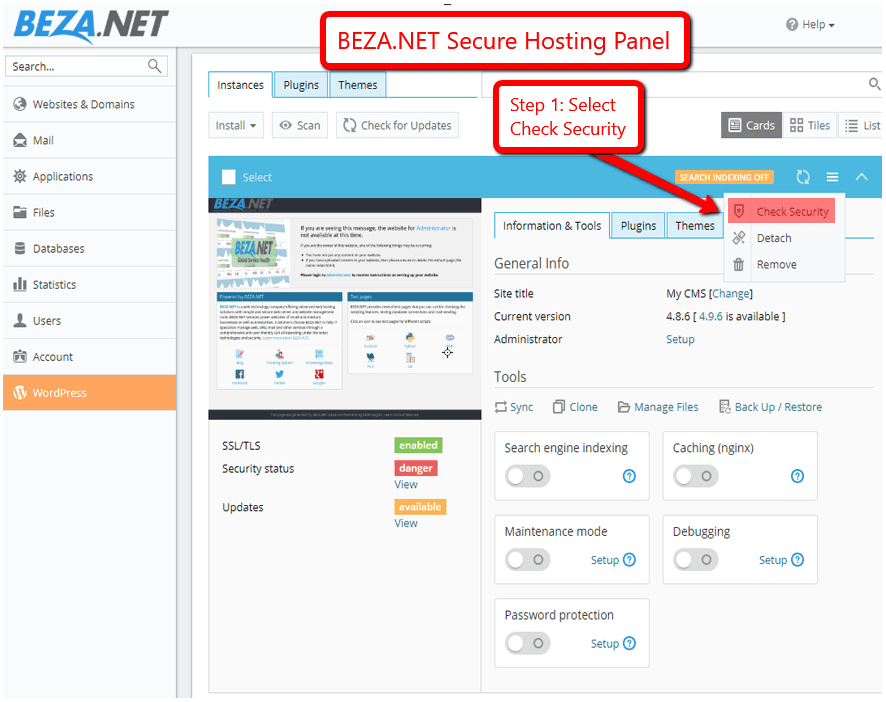Click the sidebar Search field
The width and height of the screenshot is (886, 702).
[86, 66]
